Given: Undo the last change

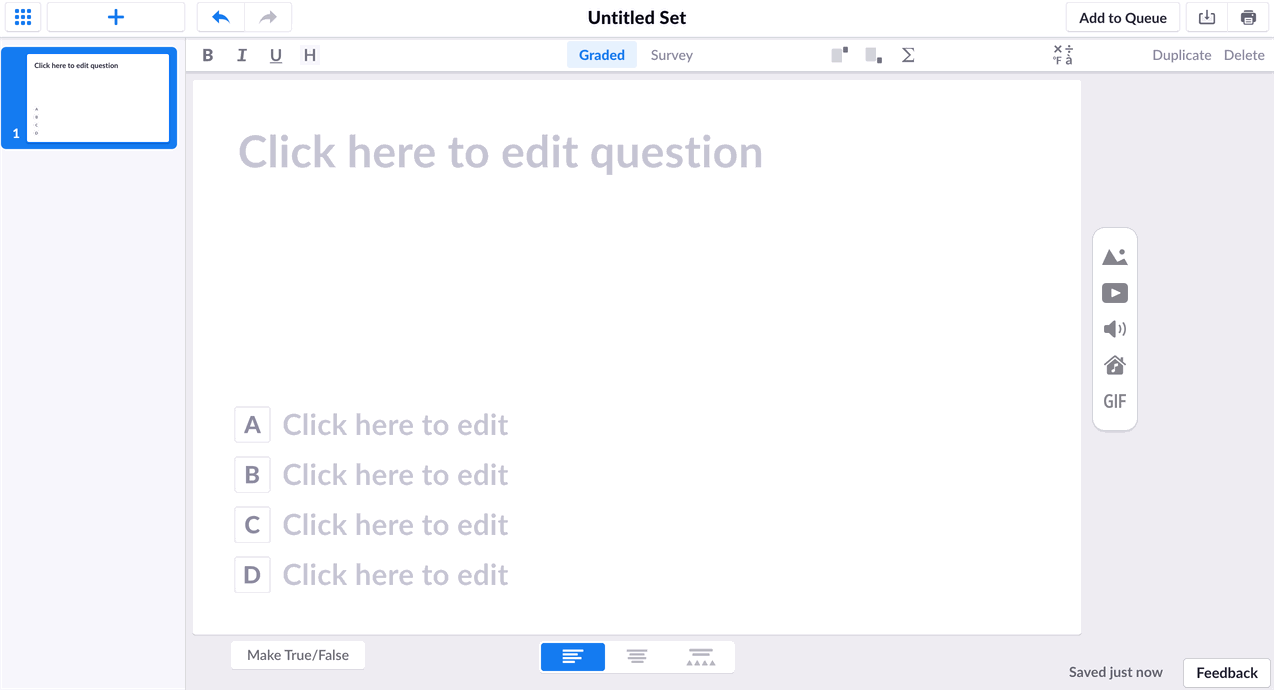Looking at the screenshot, I should [219, 17].
